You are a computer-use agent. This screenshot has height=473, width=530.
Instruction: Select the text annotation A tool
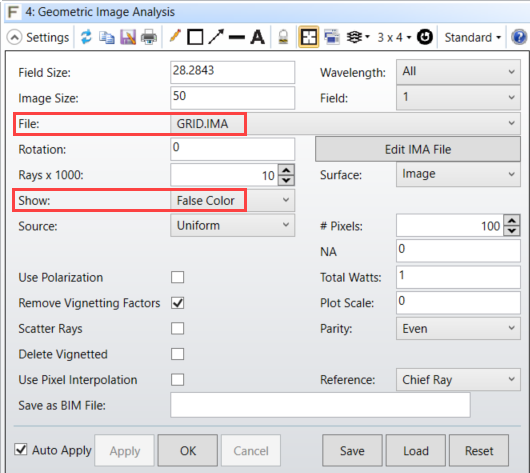258,37
